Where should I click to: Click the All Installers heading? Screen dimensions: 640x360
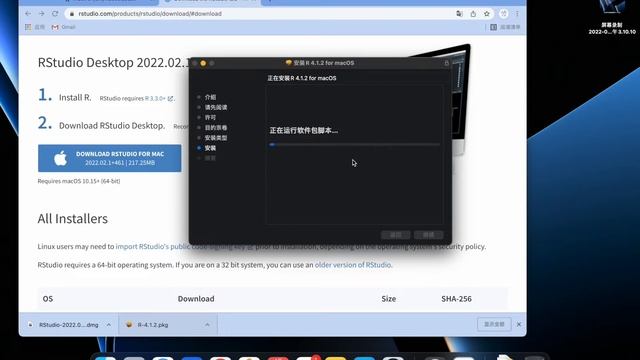pyautogui.click(x=73, y=219)
